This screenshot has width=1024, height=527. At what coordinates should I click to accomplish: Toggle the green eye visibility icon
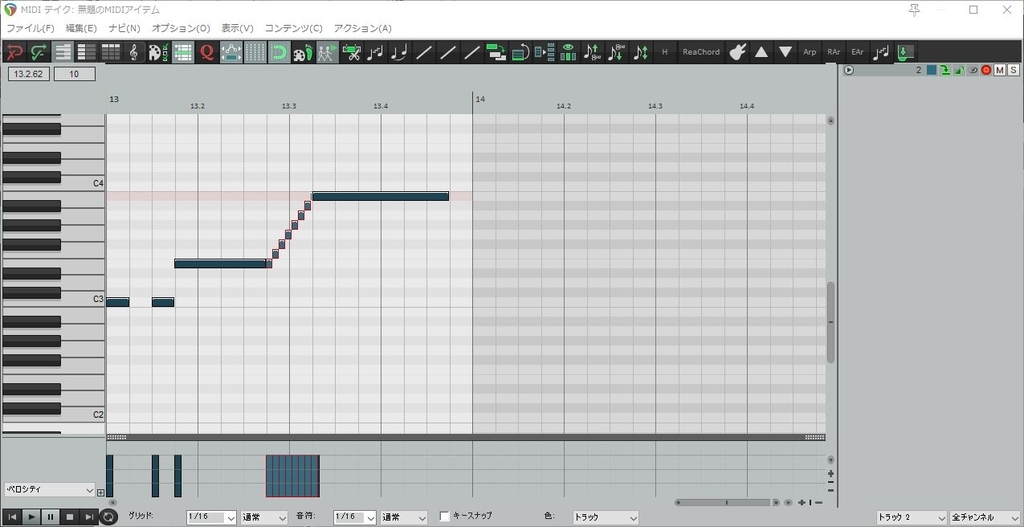(568, 52)
